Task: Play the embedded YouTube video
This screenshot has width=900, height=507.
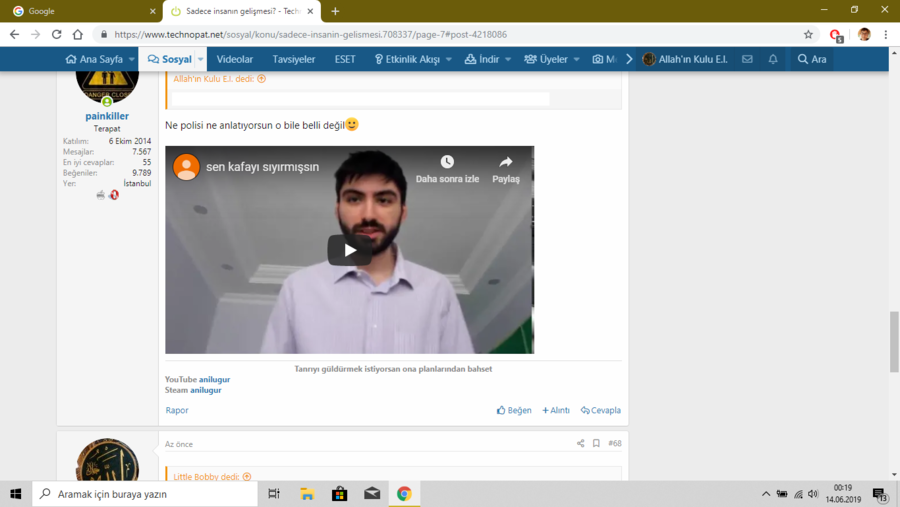Action: coord(350,250)
